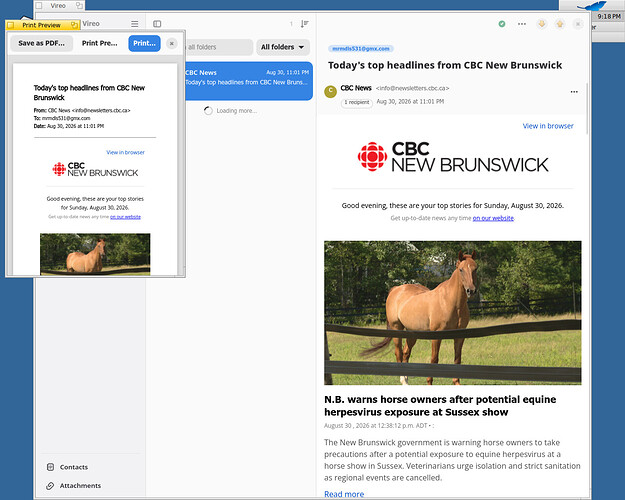Click the Print Preview window title
Image resolution: width=625 pixels, height=500 pixels.
pyautogui.click(x=41, y=25)
